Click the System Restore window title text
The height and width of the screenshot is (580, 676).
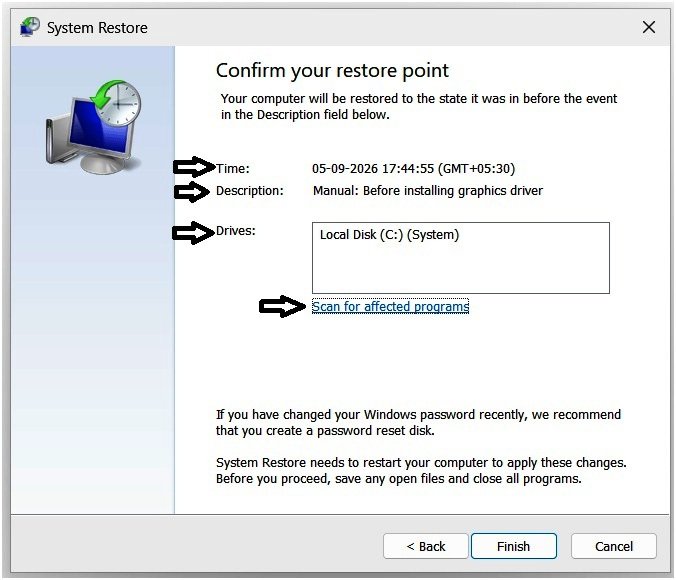click(97, 28)
